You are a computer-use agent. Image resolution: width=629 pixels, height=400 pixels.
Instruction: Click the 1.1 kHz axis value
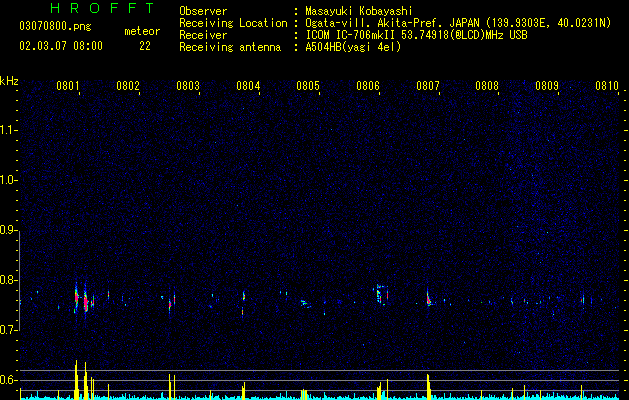(9, 130)
